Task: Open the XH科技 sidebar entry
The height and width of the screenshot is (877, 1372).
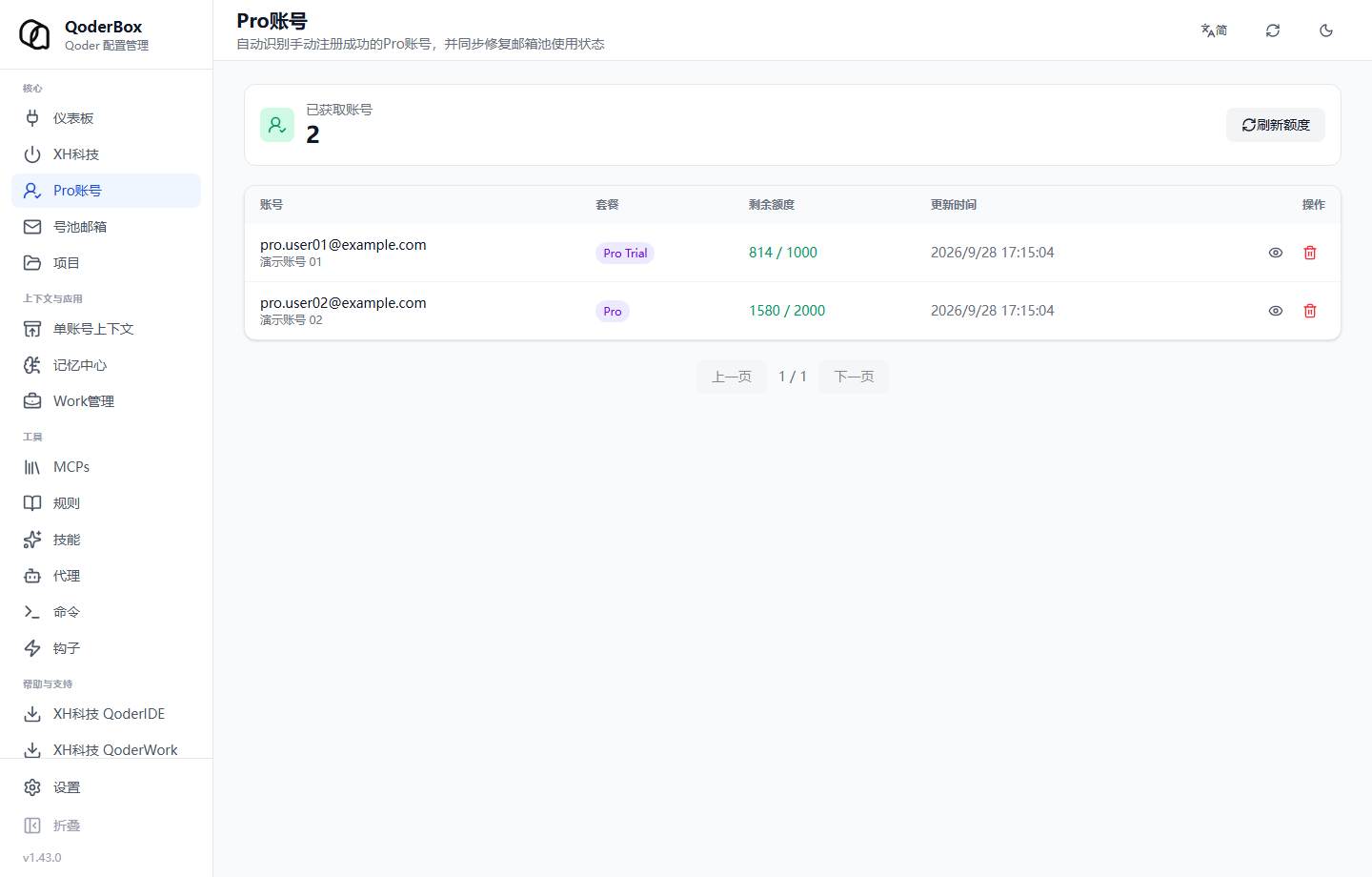Action: [106, 154]
